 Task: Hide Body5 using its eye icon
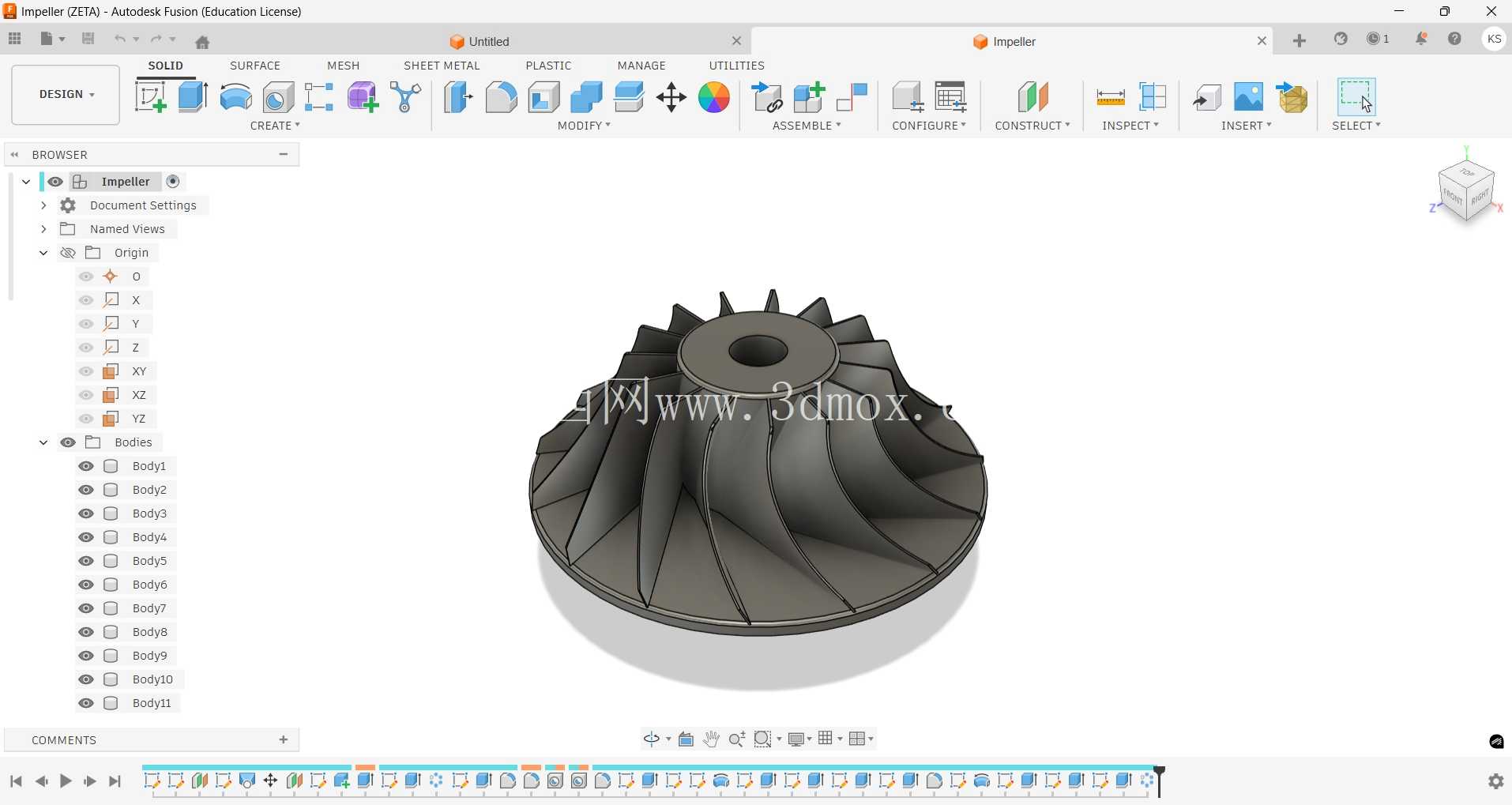86,561
